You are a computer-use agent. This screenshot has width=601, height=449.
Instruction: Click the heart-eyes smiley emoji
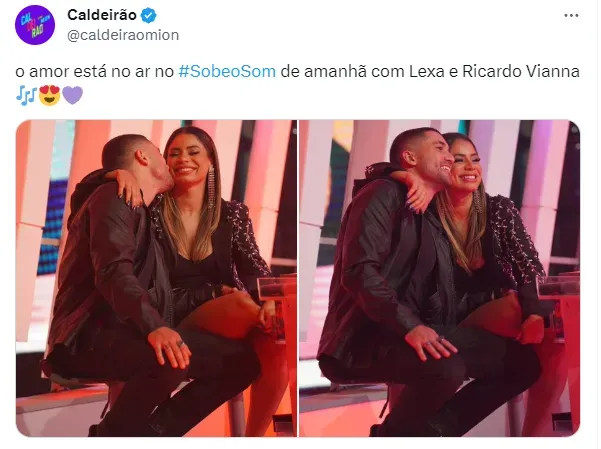tap(49, 95)
